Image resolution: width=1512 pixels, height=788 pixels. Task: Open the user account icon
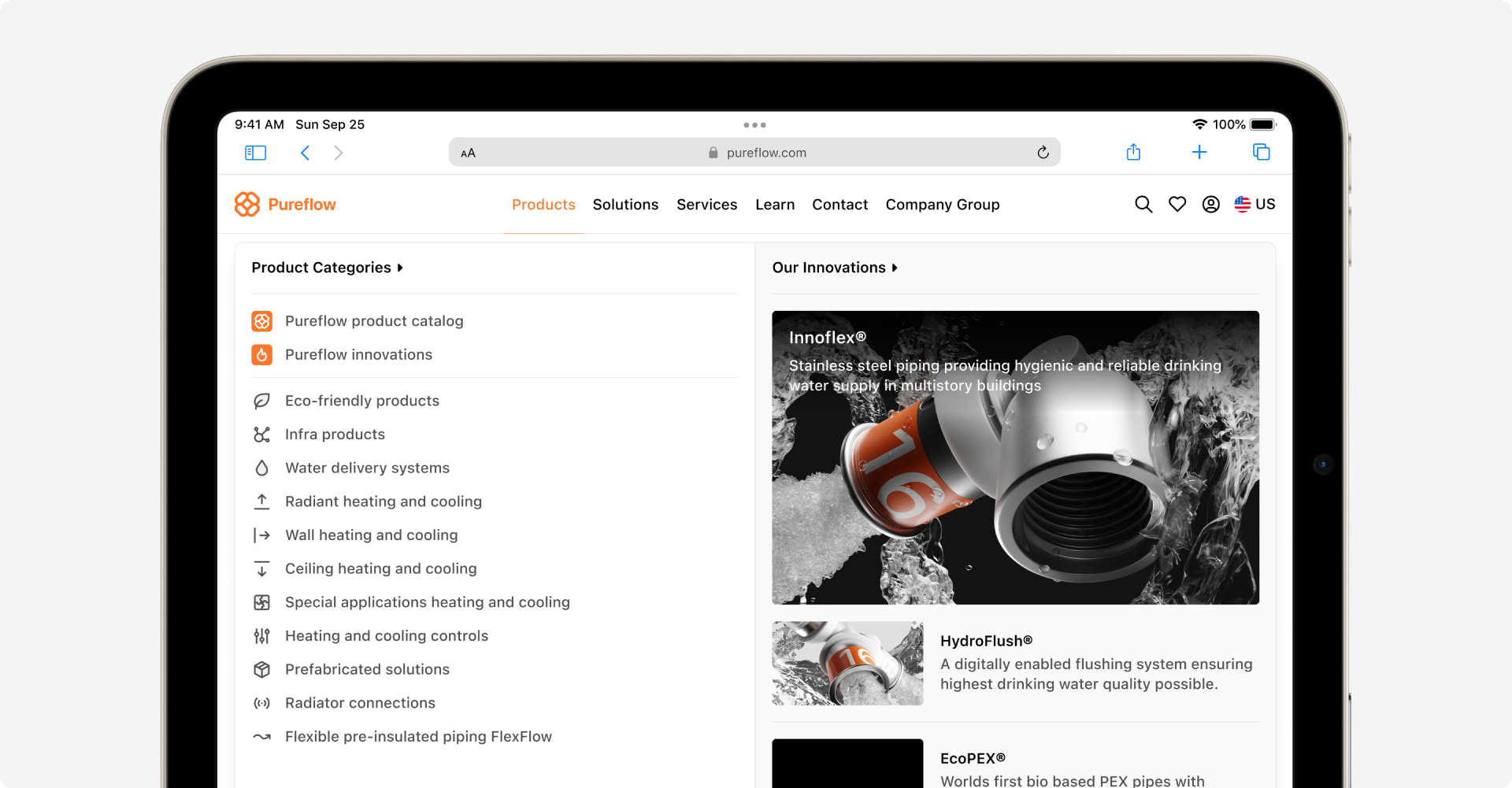(1211, 205)
